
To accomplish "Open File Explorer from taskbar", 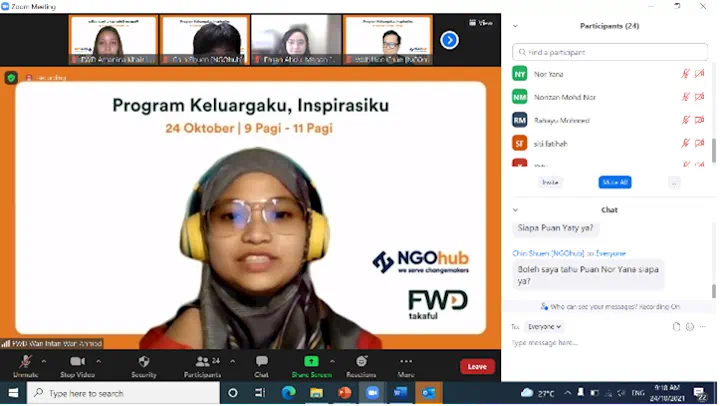I will (316, 393).
